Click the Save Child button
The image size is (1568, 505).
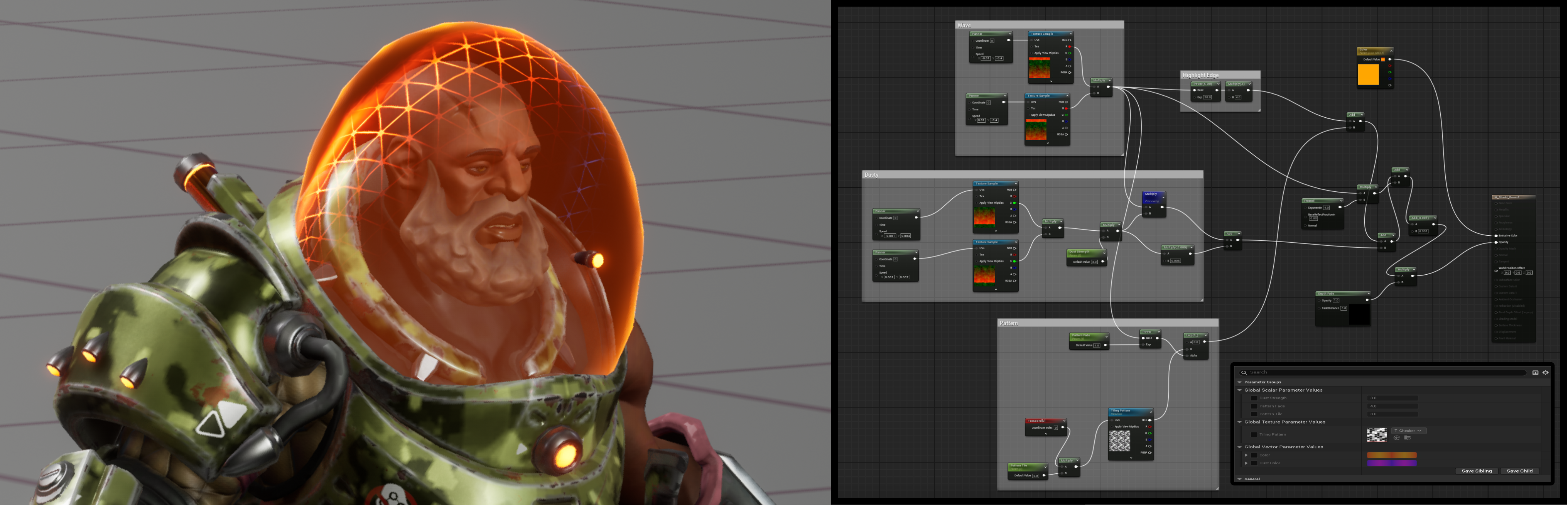pos(1519,471)
